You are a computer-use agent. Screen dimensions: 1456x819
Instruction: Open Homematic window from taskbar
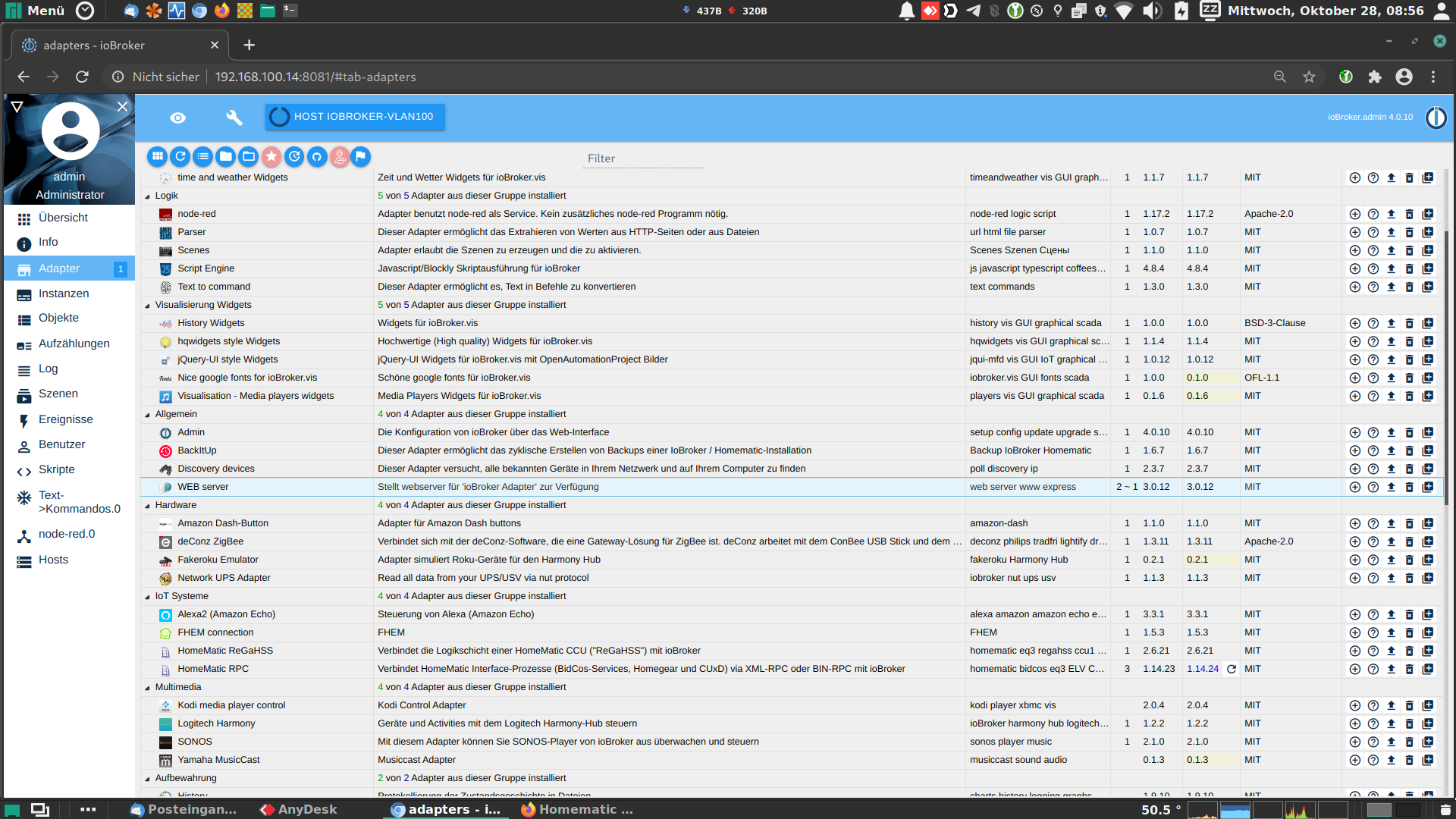pyautogui.click(x=577, y=809)
